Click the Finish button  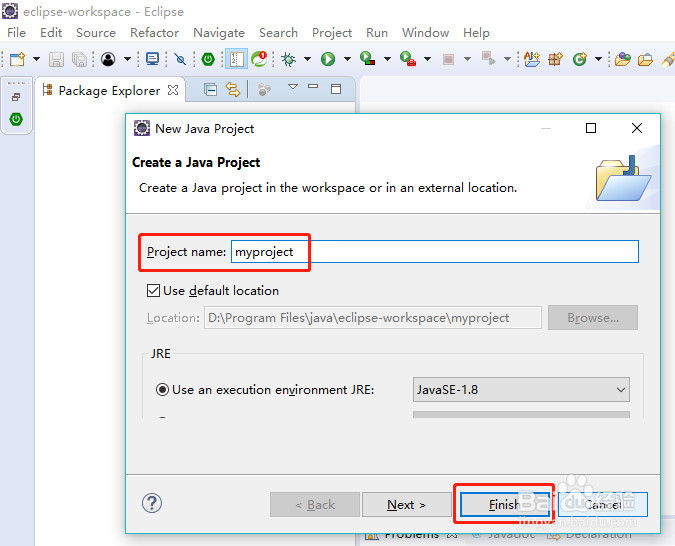(x=505, y=505)
